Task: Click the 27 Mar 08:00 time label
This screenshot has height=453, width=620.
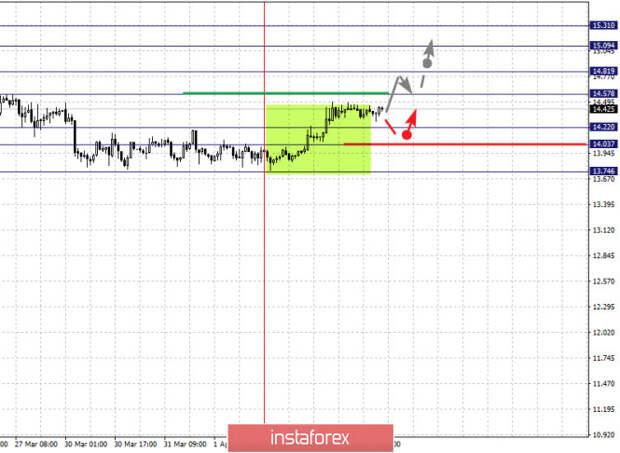Action: (36, 444)
